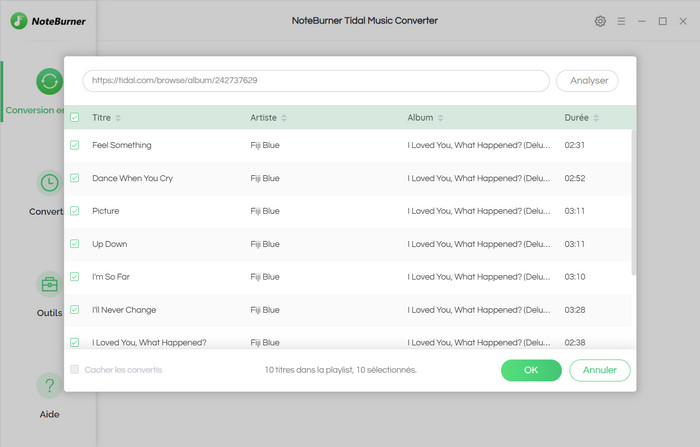Click the Dance When You Cry title
Screen dimensions: 700x447
coord(133,178)
